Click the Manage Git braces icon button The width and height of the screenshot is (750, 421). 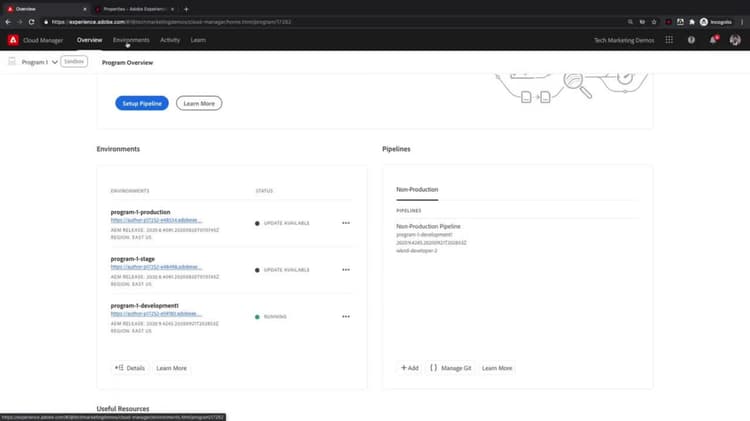click(x=451, y=368)
